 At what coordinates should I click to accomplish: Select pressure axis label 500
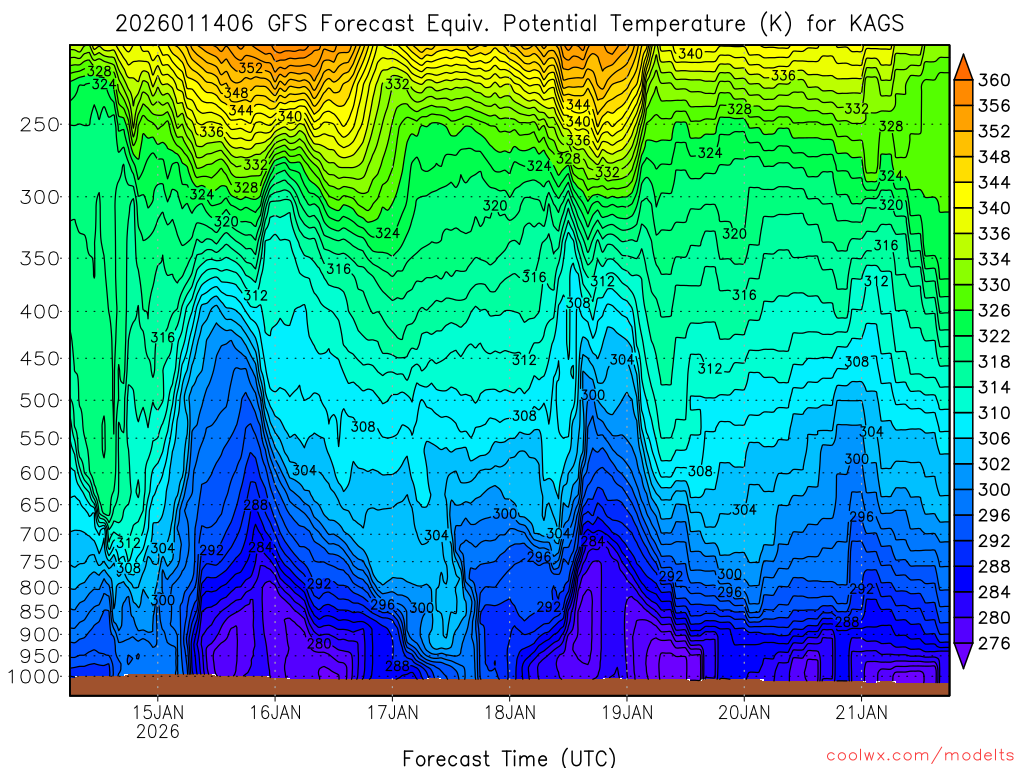point(39,400)
